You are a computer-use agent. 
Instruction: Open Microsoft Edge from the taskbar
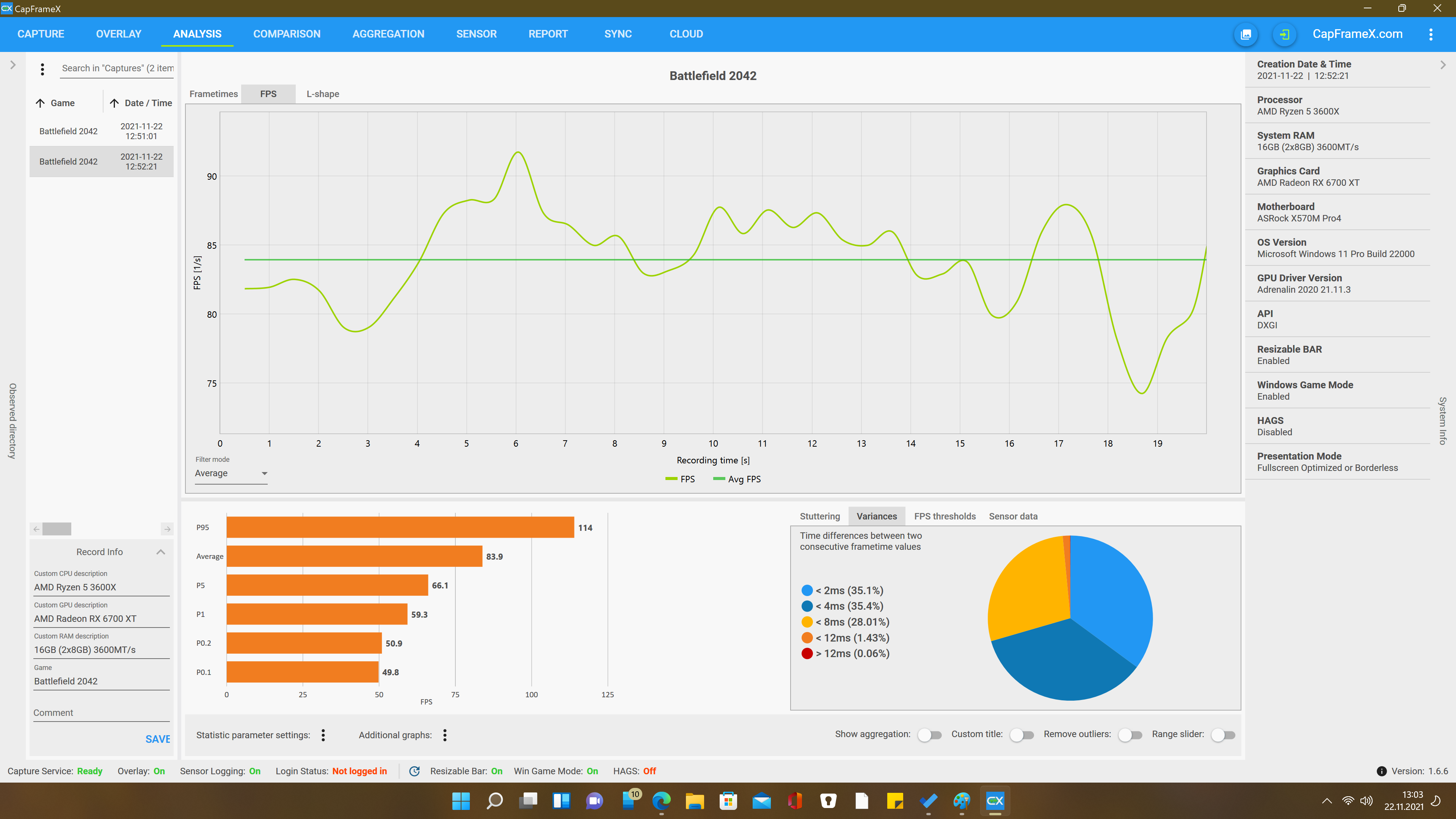(661, 800)
